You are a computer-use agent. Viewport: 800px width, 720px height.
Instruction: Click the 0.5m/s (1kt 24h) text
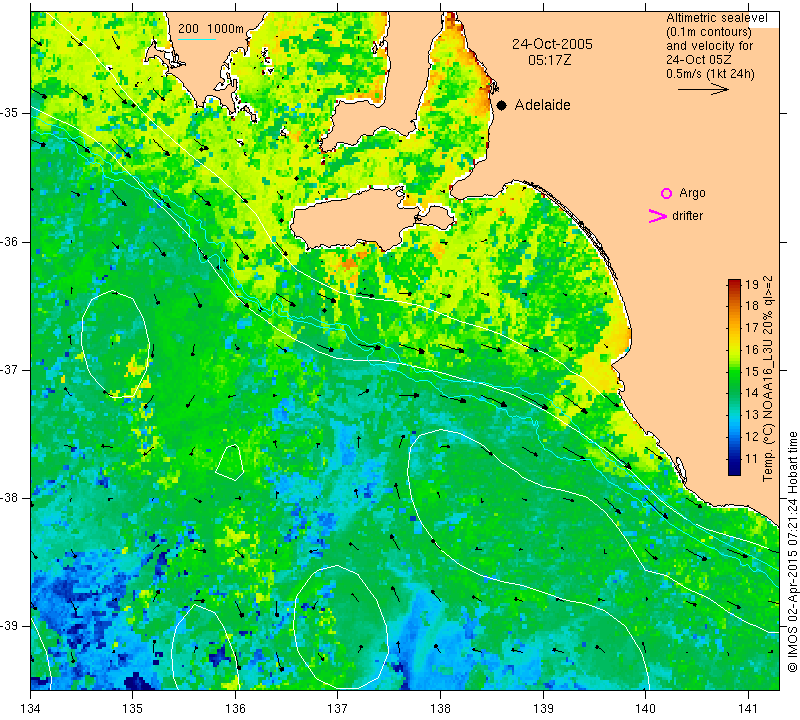[710, 73]
